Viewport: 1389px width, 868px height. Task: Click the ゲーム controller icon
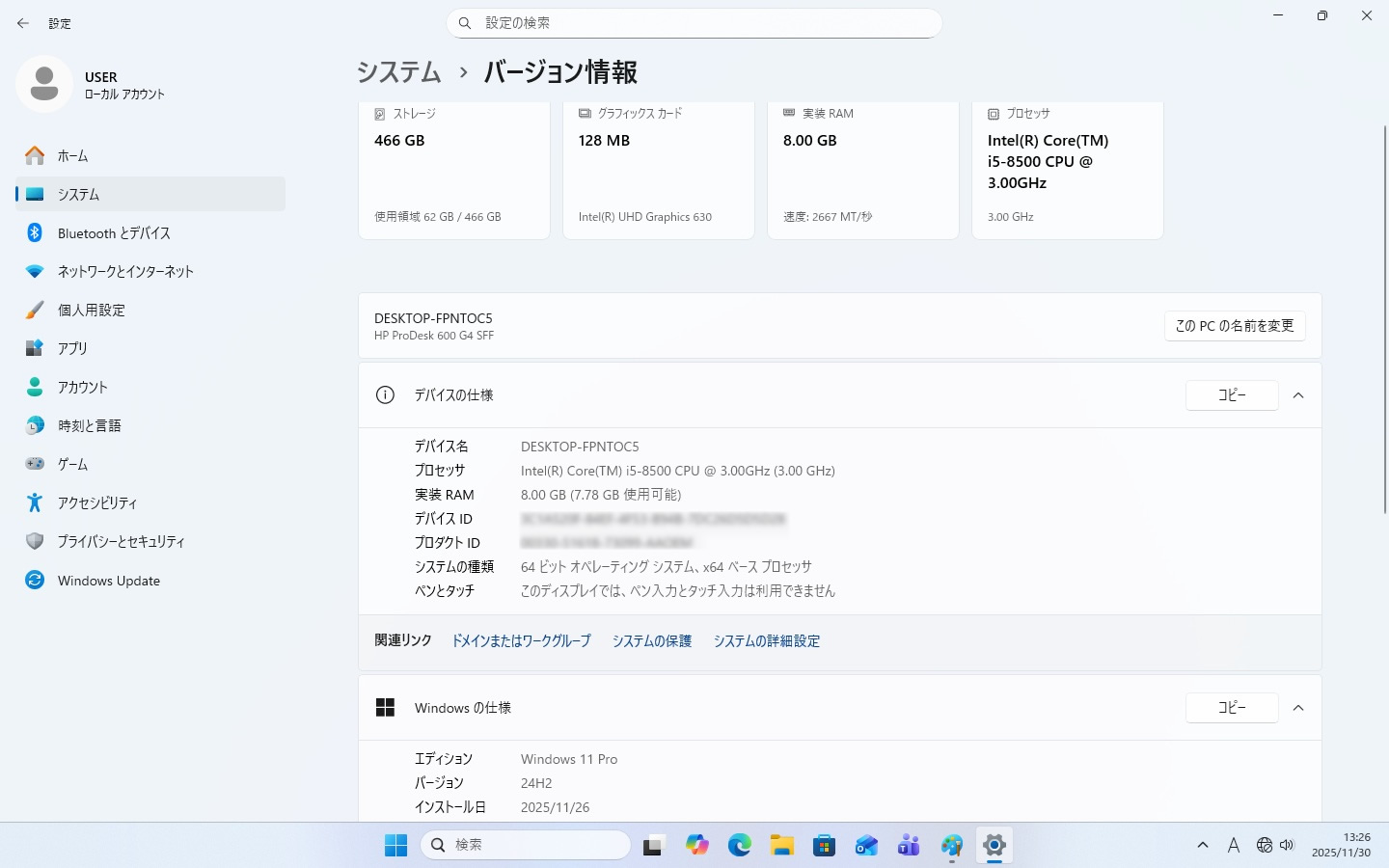[35, 464]
